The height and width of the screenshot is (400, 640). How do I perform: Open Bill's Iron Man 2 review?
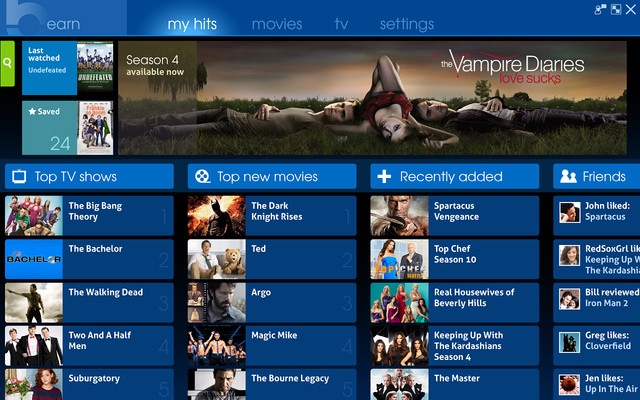[597, 302]
